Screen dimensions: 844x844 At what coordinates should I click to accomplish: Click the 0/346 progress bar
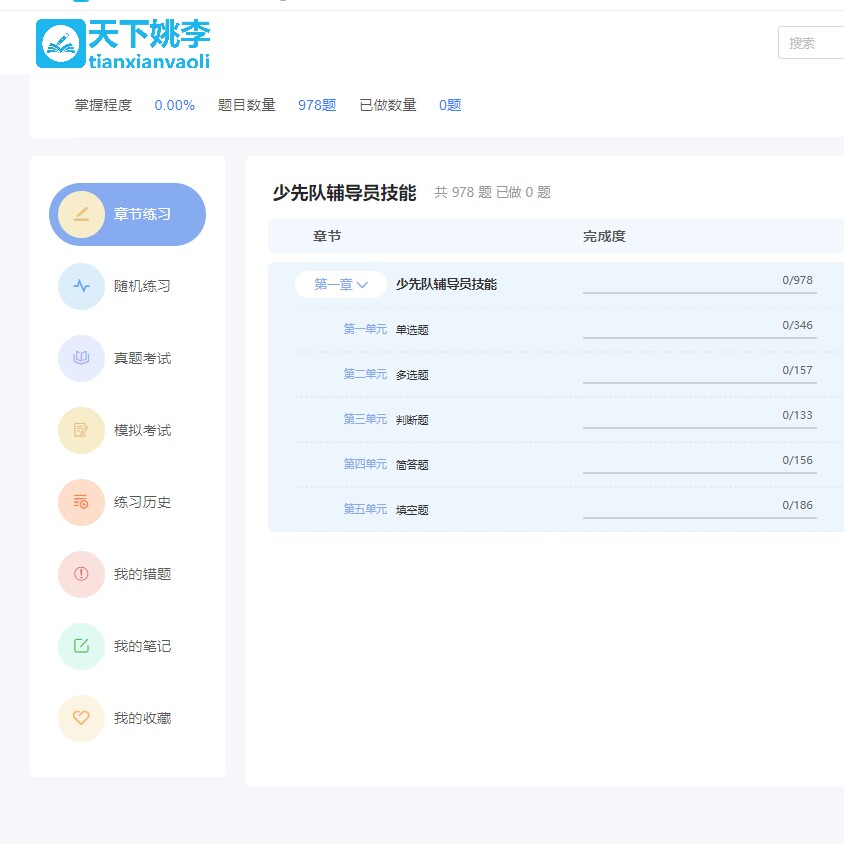(x=699, y=337)
